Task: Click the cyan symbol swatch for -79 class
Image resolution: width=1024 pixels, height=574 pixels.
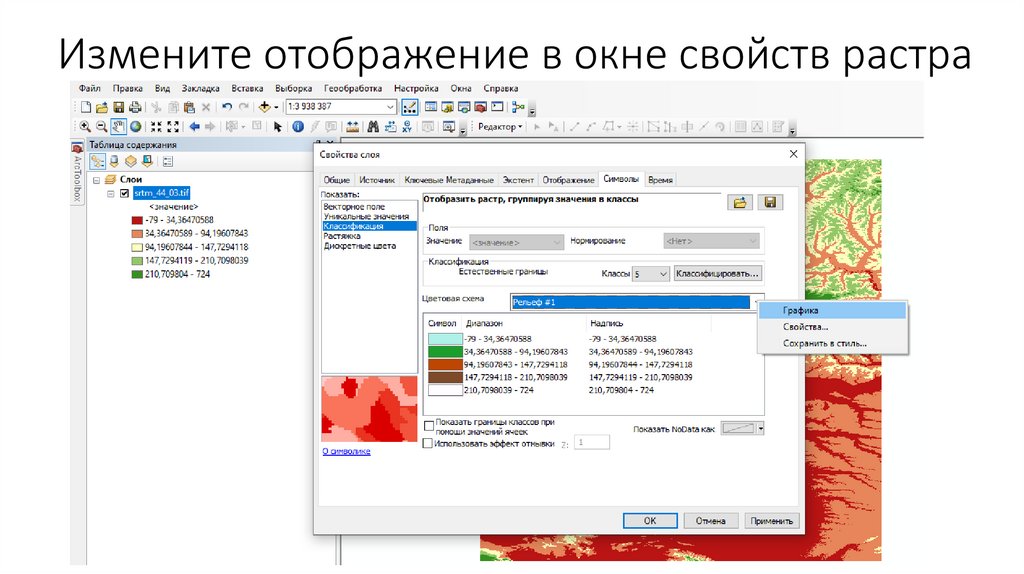Action: [445, 339]
